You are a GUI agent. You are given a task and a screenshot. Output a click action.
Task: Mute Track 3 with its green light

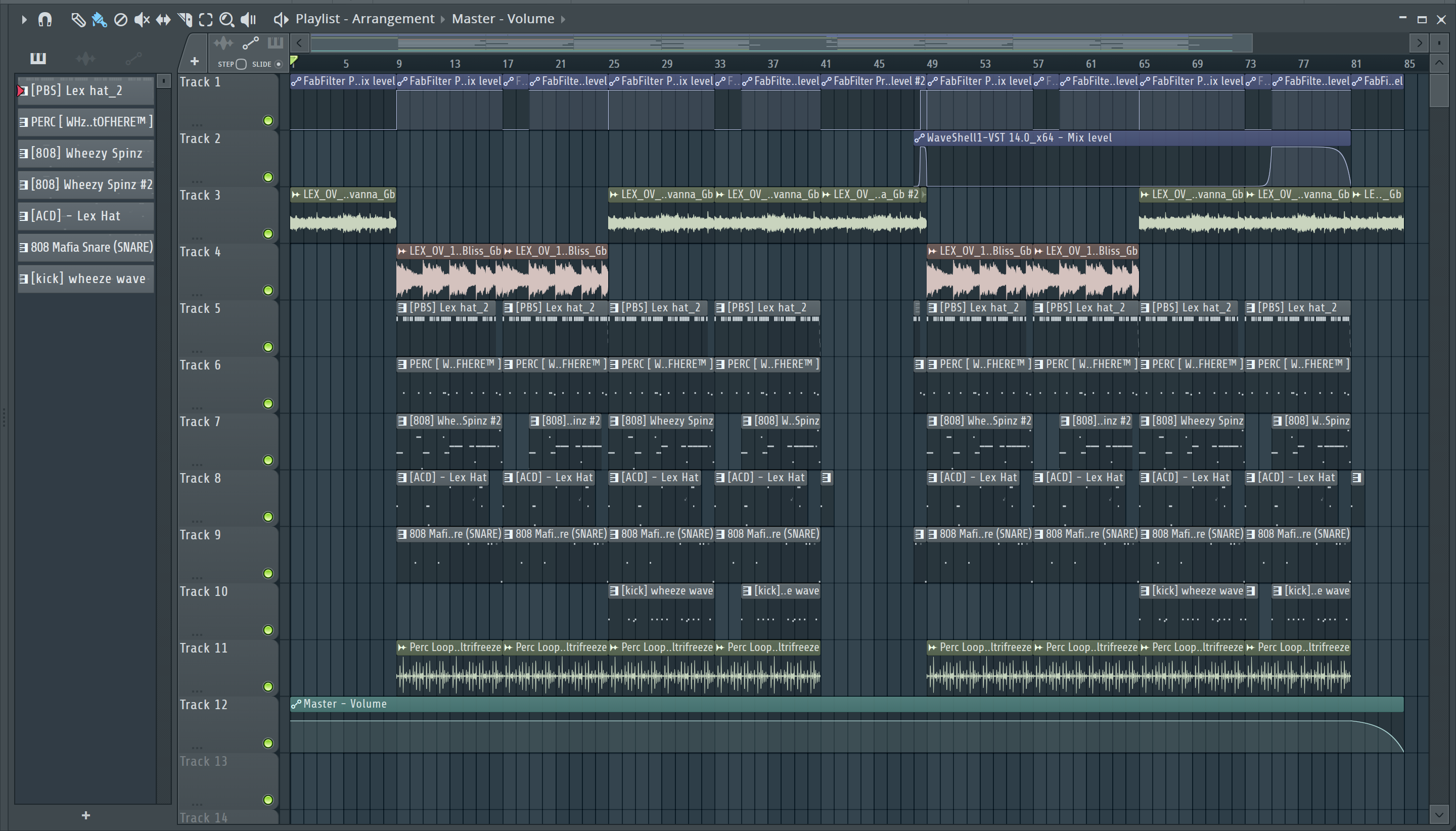(267, 234)
